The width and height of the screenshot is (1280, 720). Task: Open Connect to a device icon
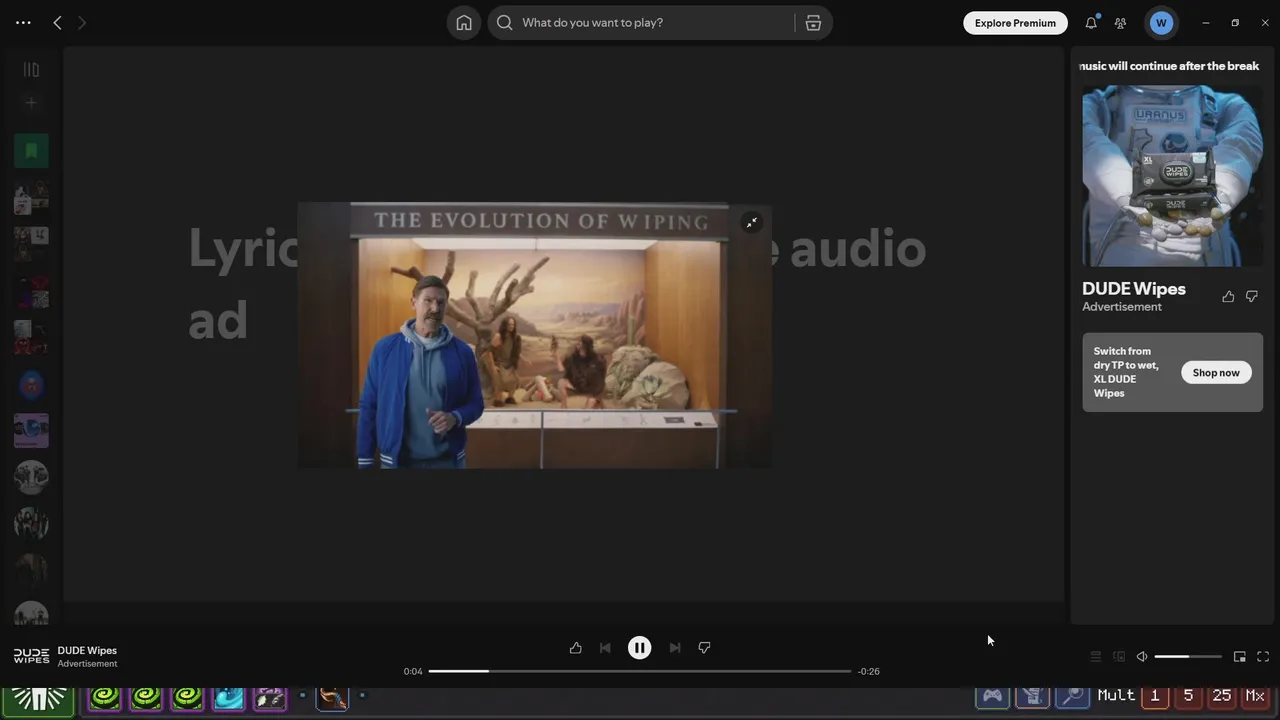1119,657
